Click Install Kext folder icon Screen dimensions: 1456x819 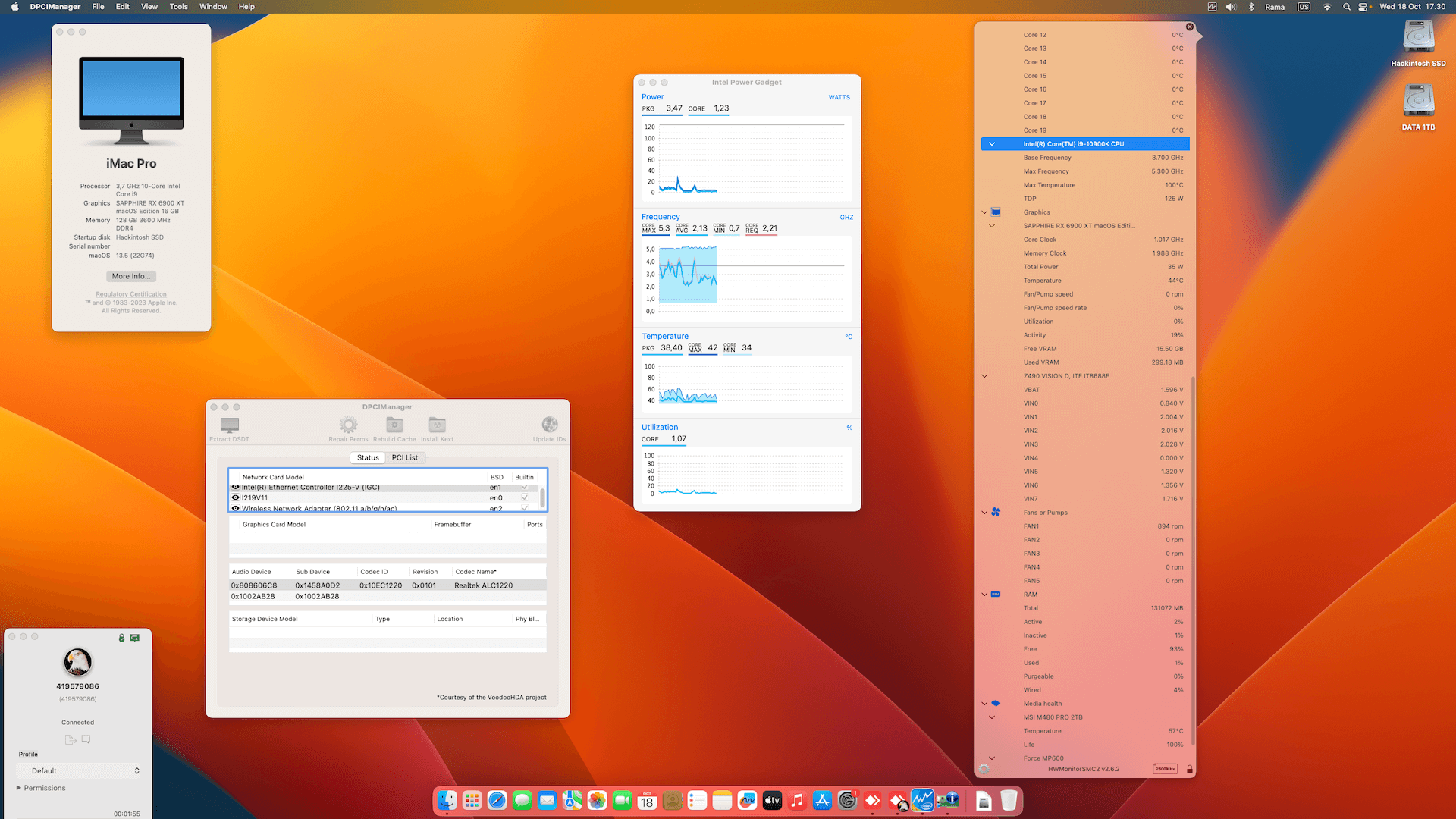pos(437,425)
